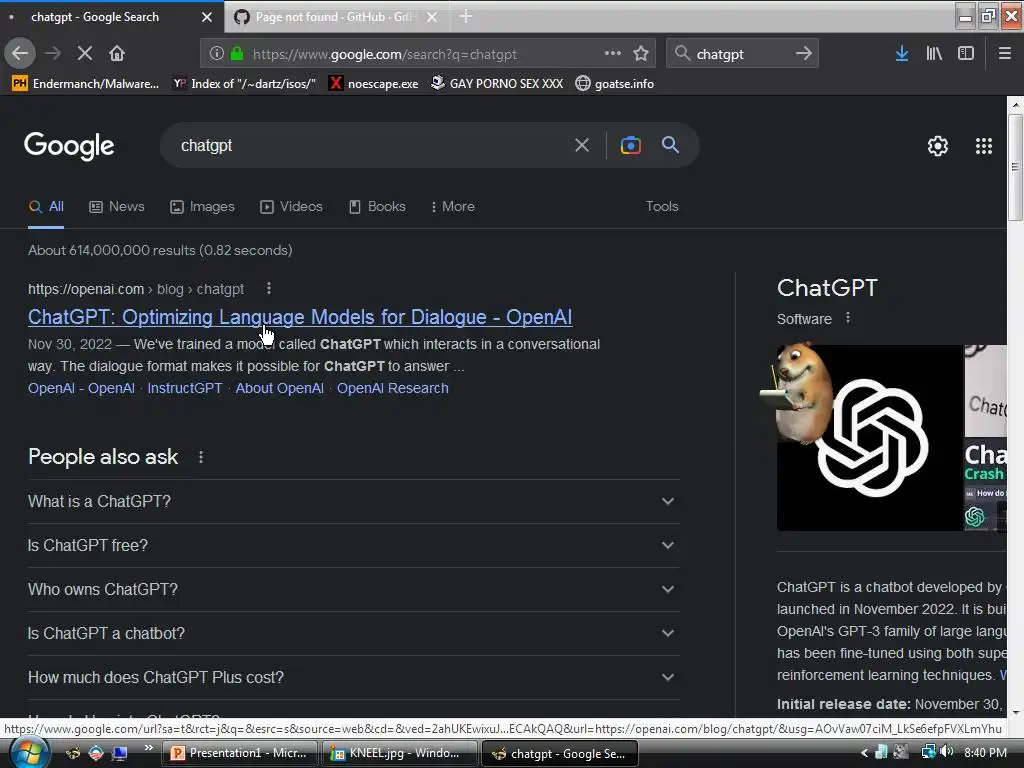Open the Firefox hamburger menu
Viewport: 1024px width, 768px height.
(1004, 54)
